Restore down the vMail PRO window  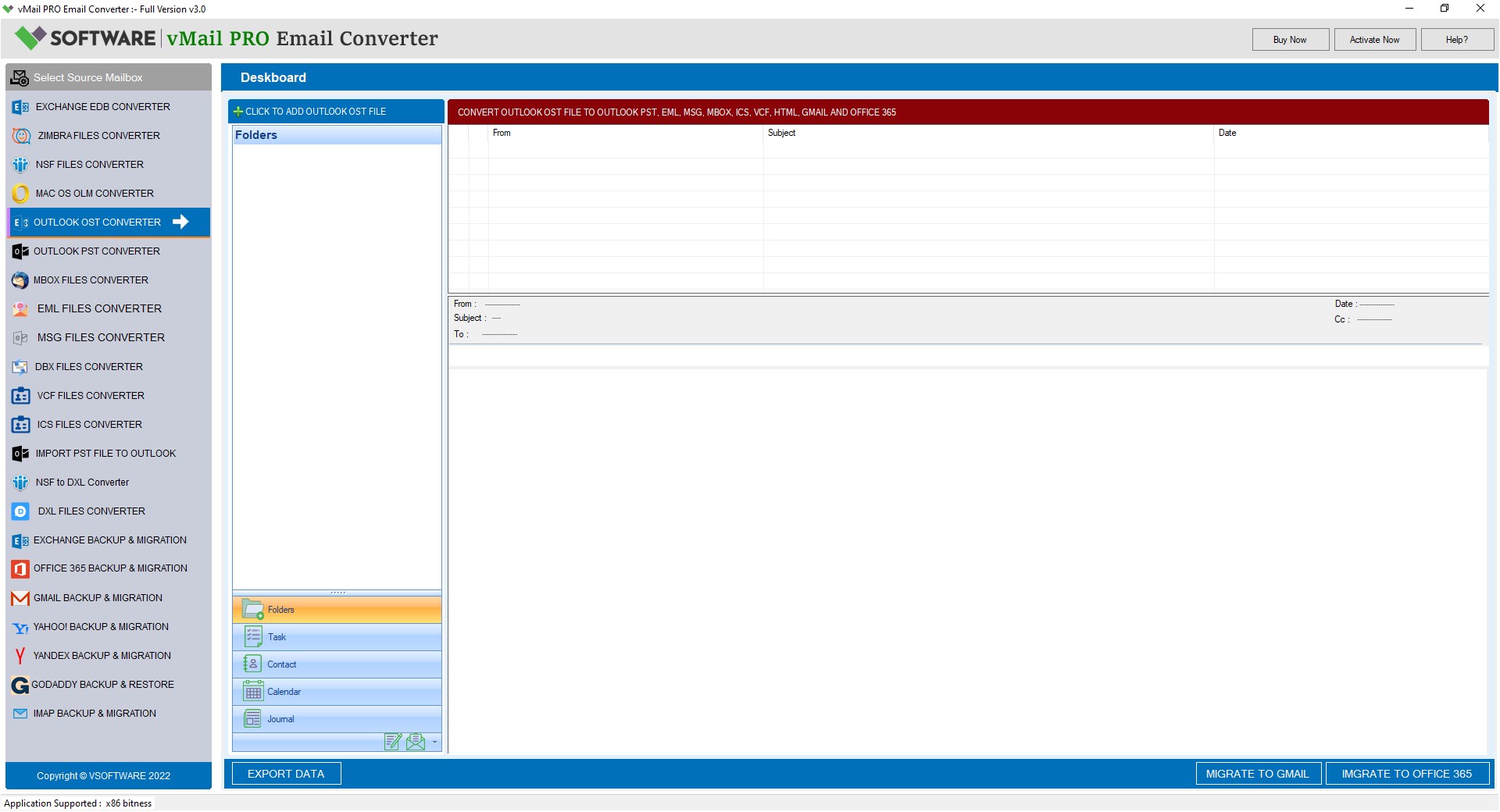click(1445, 9)
